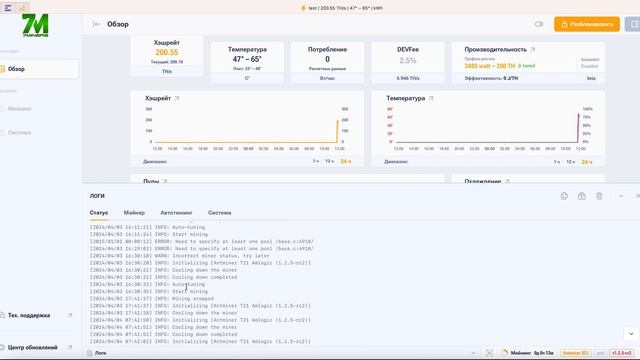Clear logs with the trash icon
This screenshot has width=640, height=360.
click(599, 196)
